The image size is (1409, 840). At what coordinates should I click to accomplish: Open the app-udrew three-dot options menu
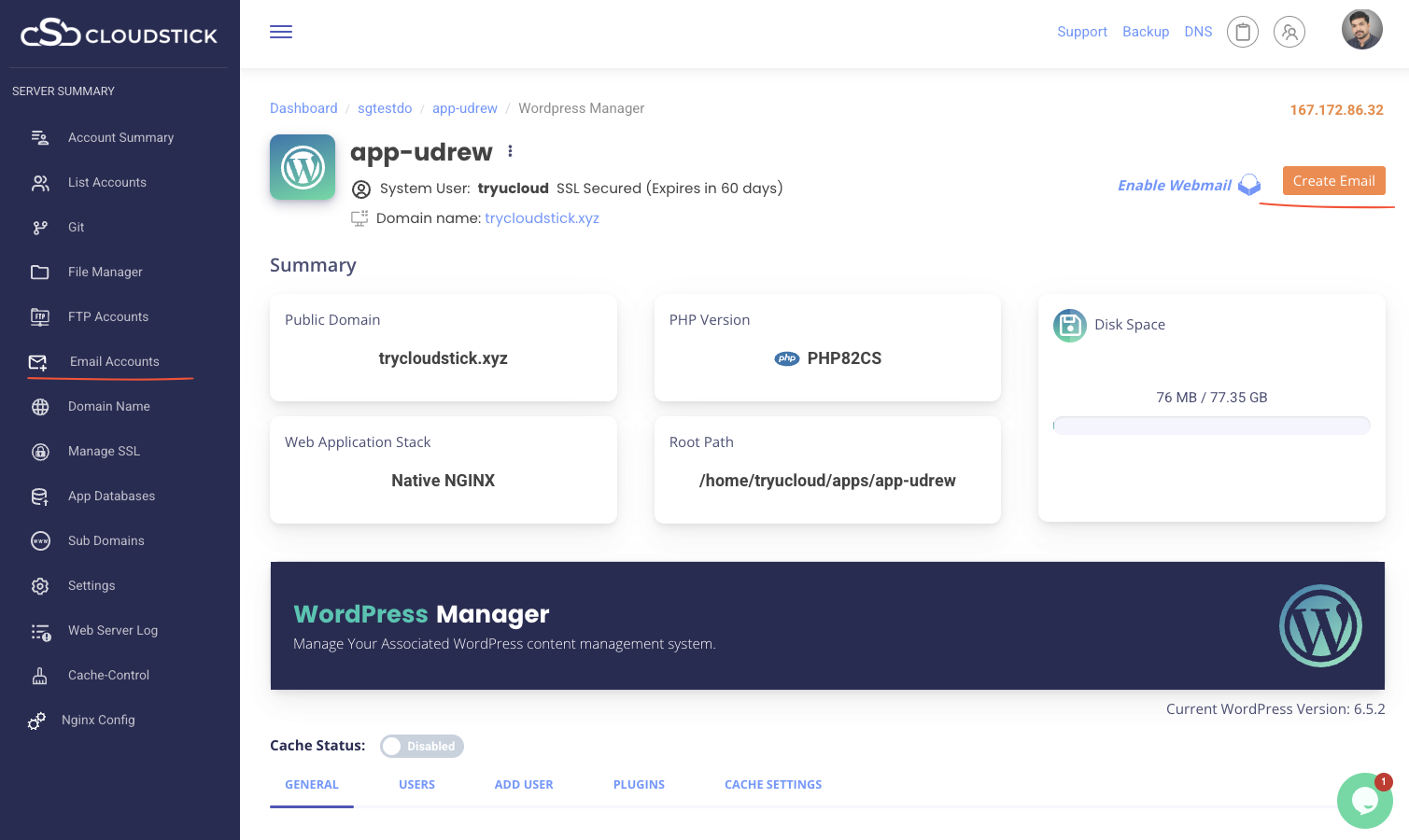point(510,151)
